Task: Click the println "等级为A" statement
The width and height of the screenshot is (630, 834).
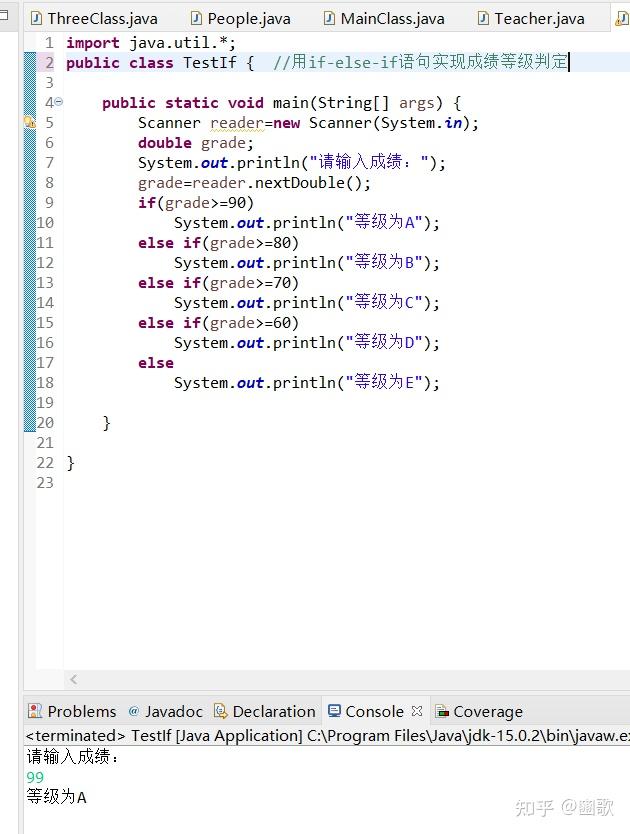Action: 307,222
